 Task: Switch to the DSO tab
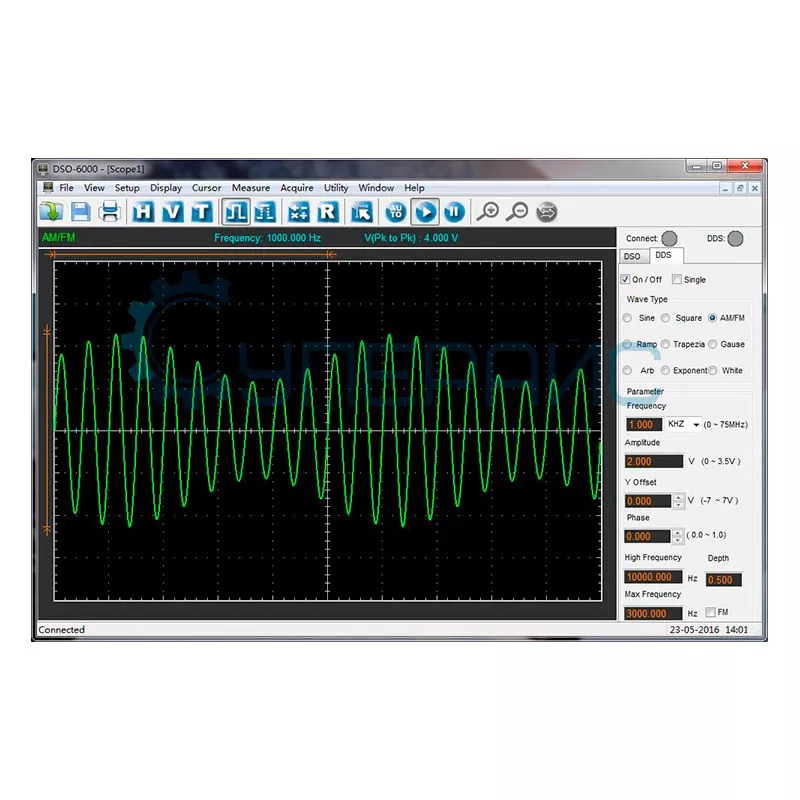pyautogui.click(x=632, y=257)
